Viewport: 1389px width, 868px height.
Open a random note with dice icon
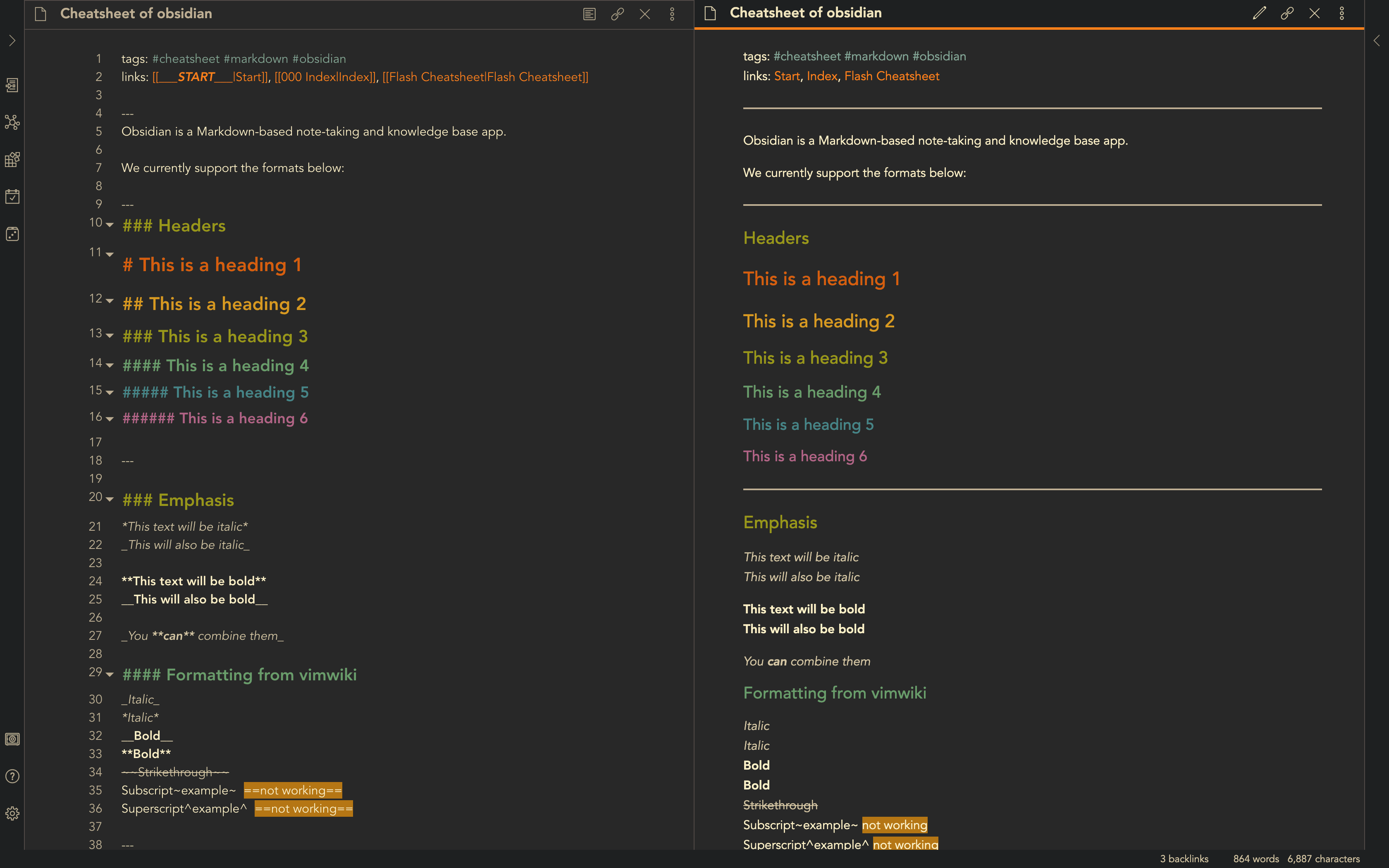12,234
